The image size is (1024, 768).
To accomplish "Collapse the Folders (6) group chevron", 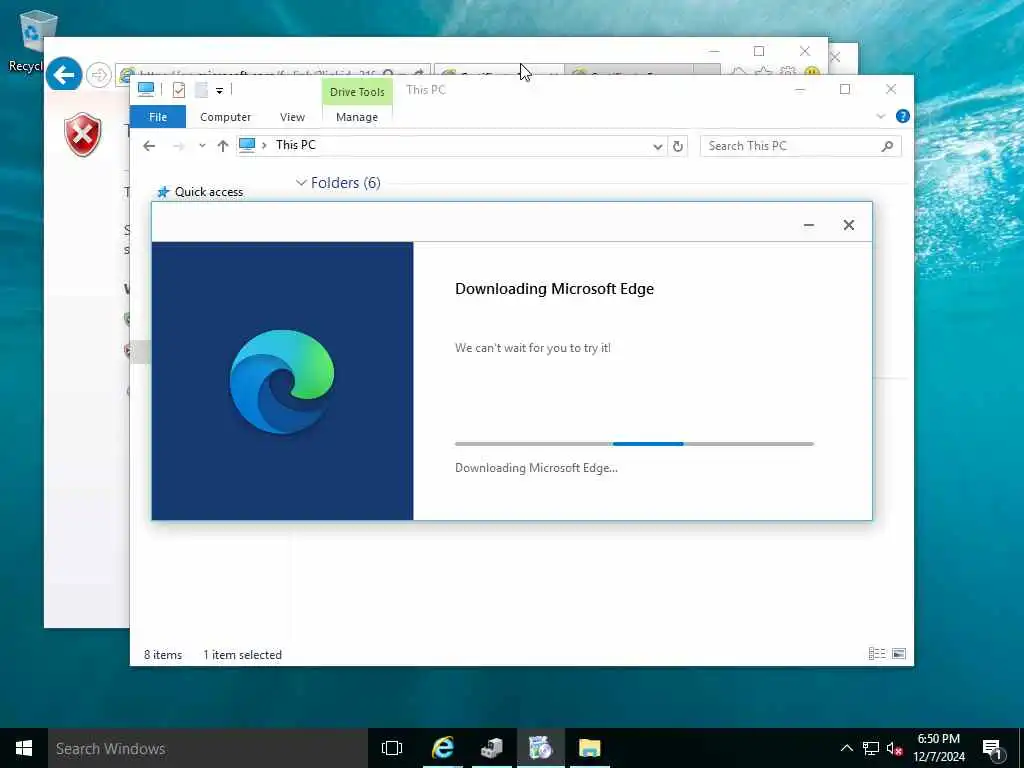I will click(x=301, y=183).
